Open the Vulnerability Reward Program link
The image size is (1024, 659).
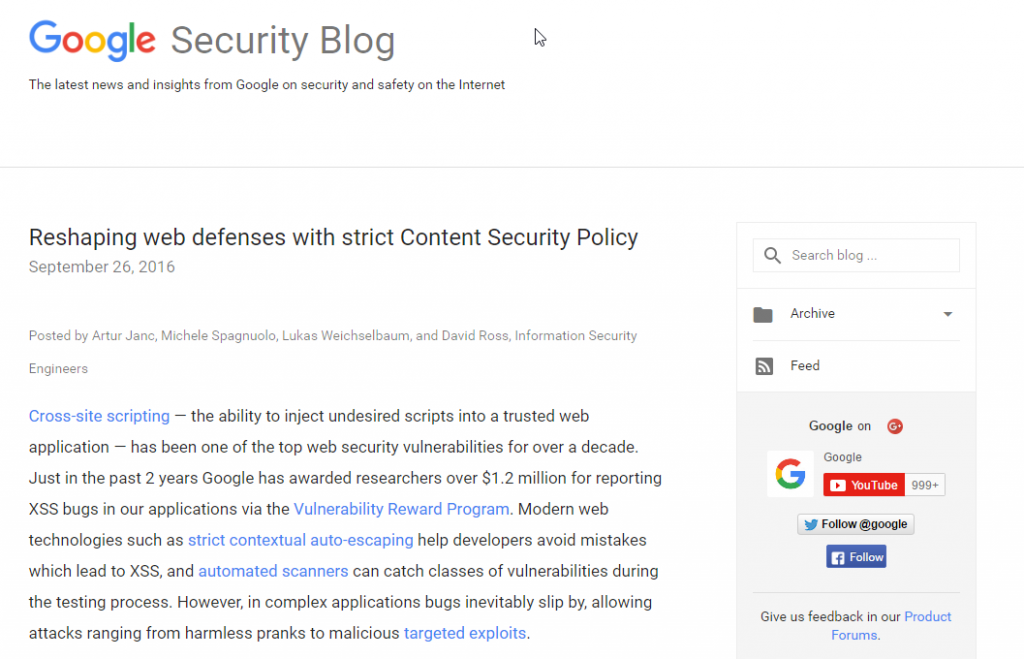[x=402, y=509]
